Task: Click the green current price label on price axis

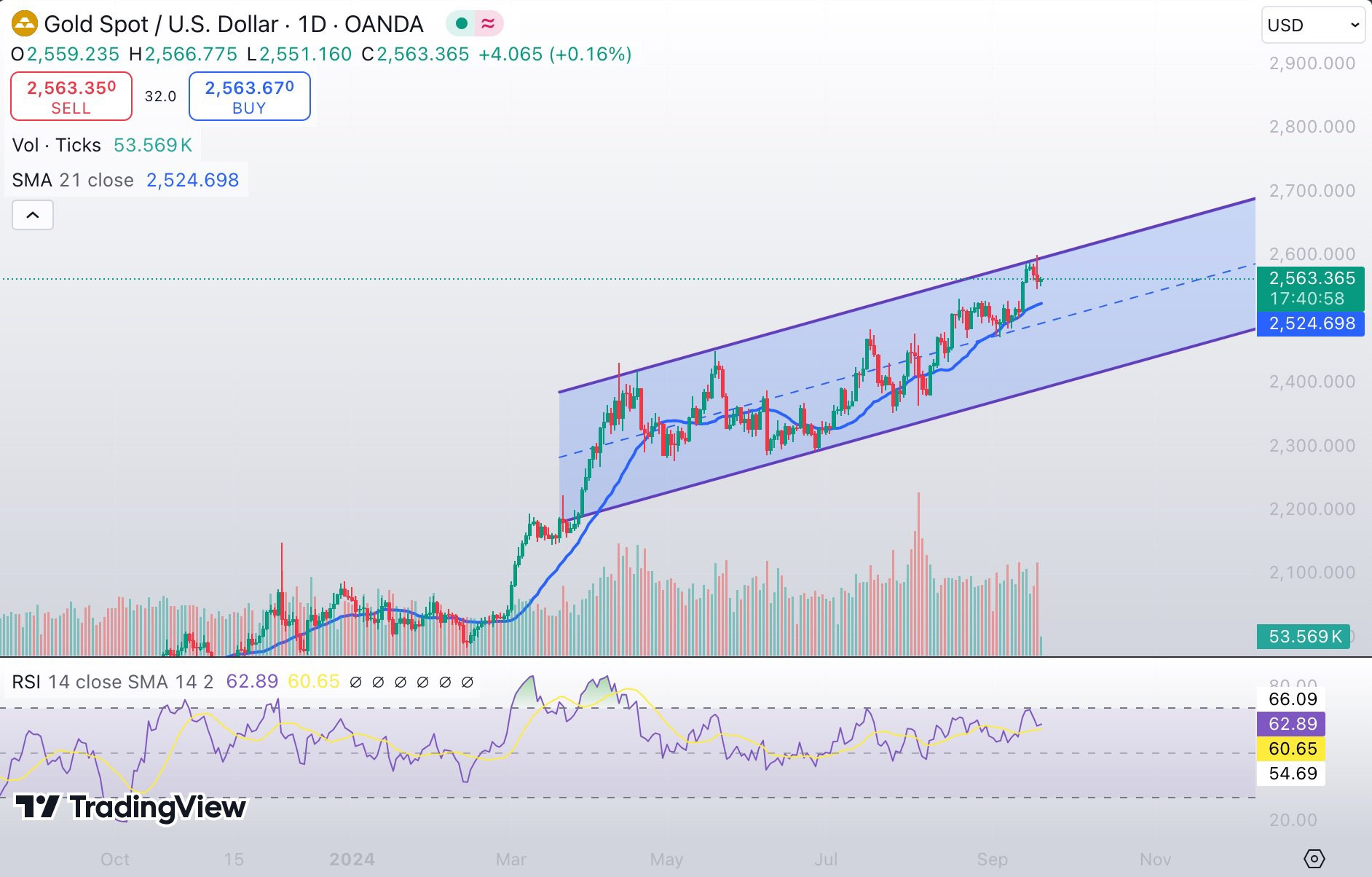Action: tap(1311, 288)
